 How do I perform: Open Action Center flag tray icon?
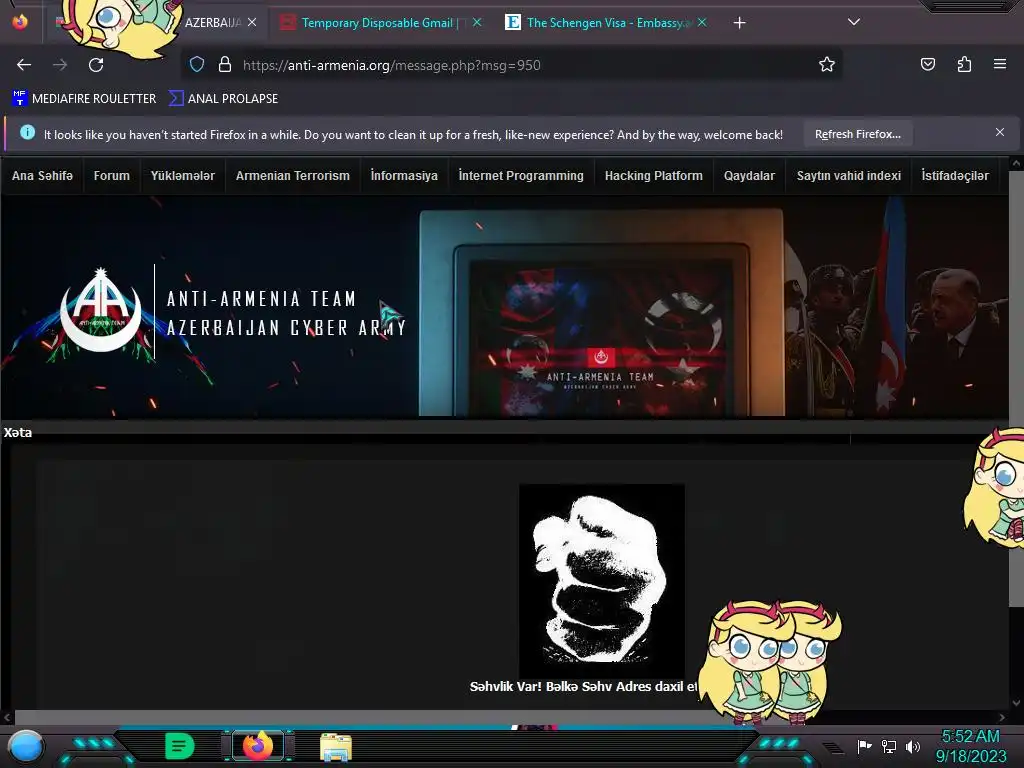pos(865,746)
